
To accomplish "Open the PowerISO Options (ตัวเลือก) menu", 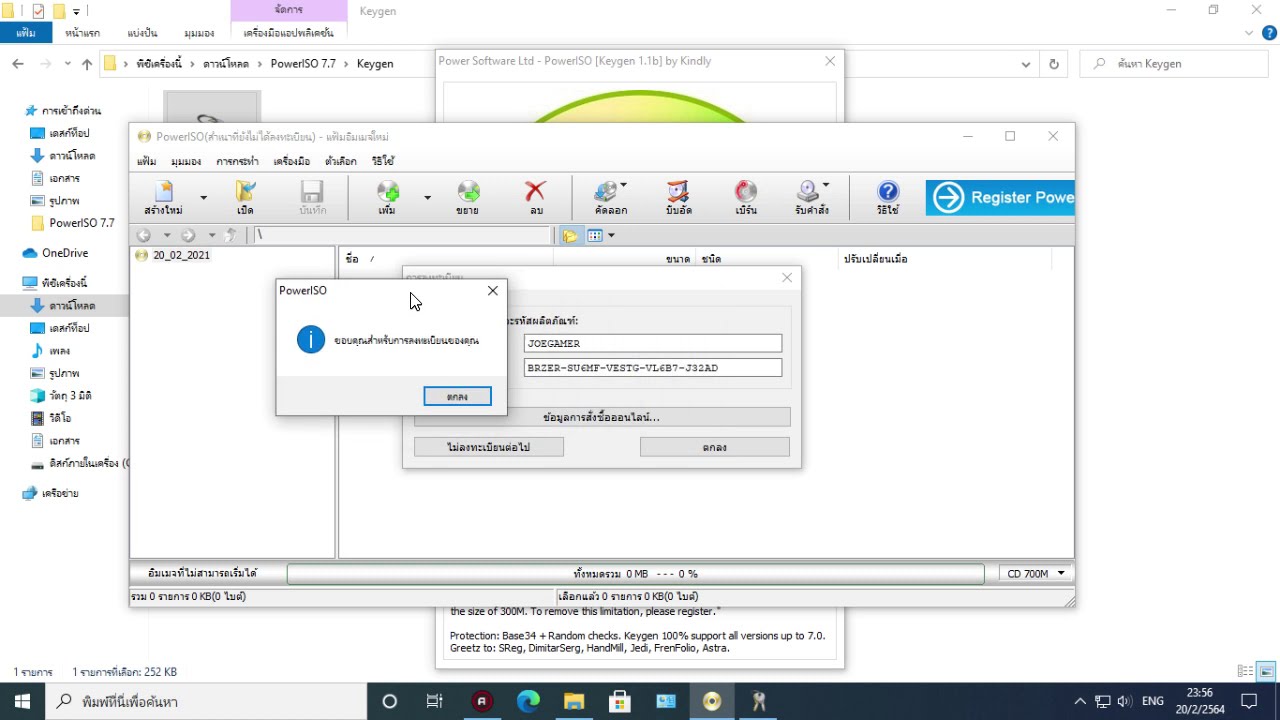I will (341, 161).
